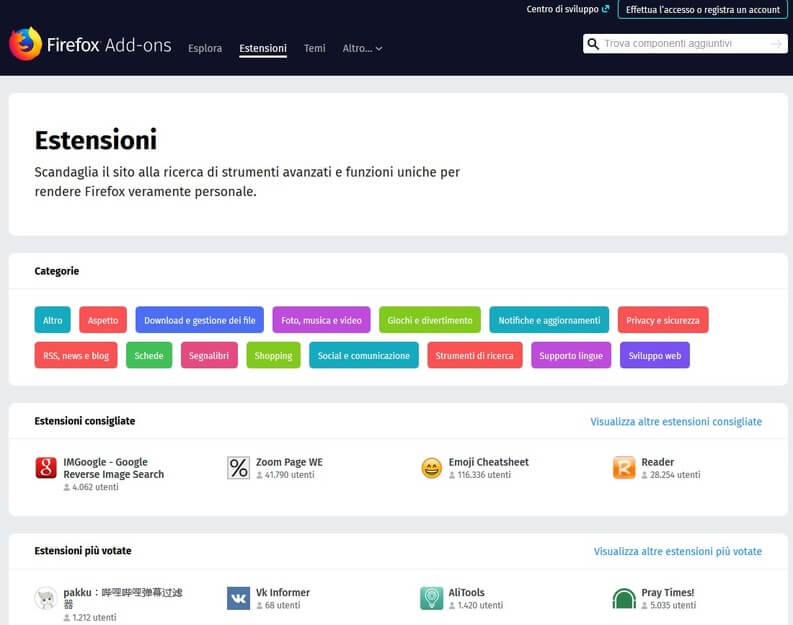This screenshot has width=793, height=625.
Task: Go to the Esplora tab
Action: point(205,49)
